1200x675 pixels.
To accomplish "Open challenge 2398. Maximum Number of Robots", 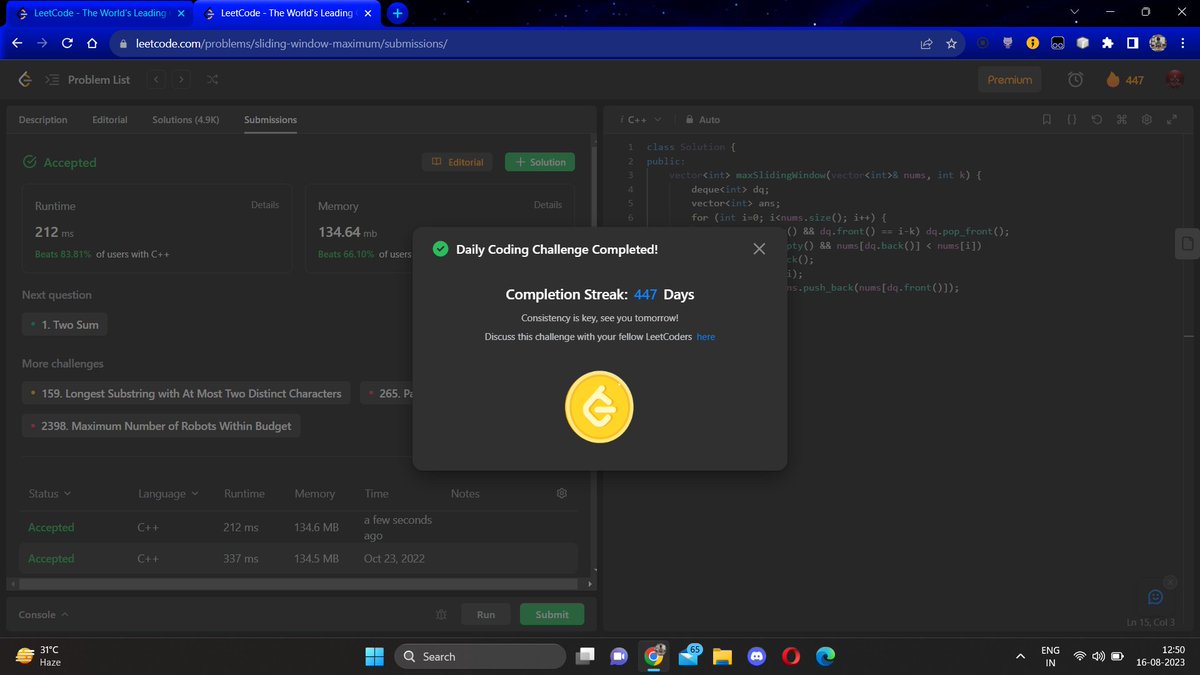I will point(161,426).
